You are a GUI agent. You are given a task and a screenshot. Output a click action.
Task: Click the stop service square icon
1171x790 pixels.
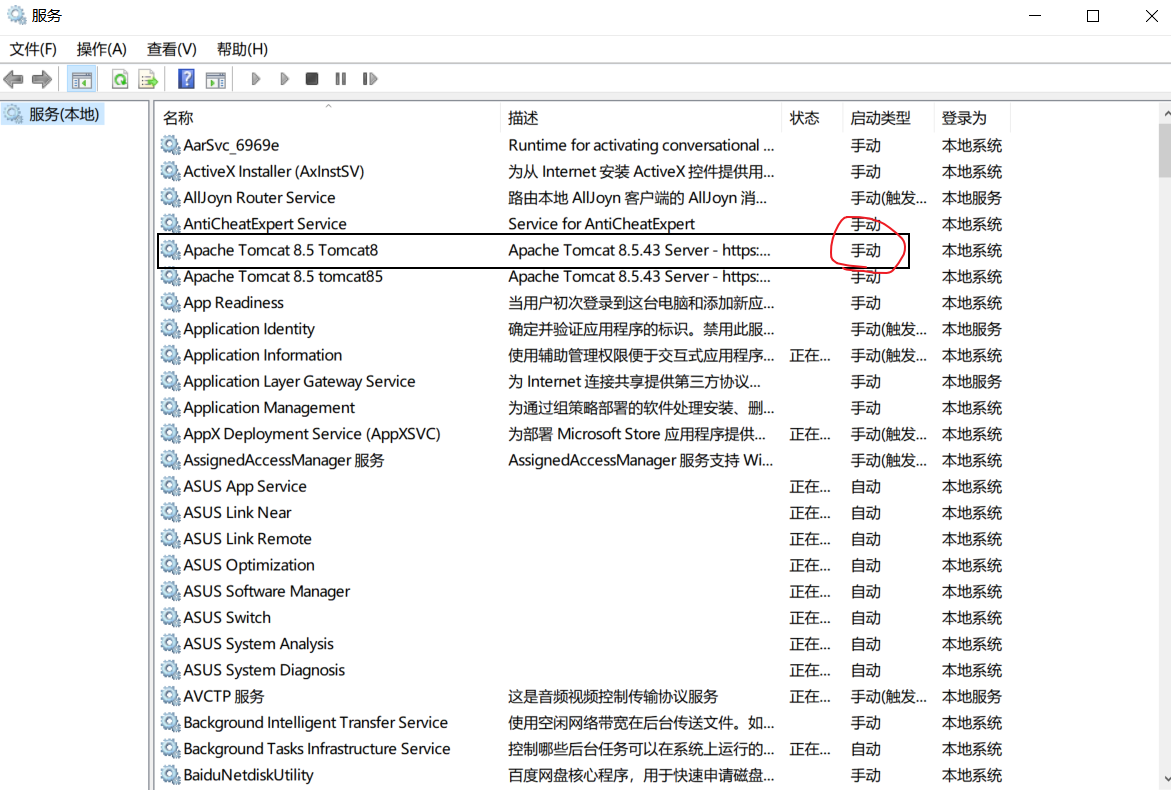click(312, 78)
